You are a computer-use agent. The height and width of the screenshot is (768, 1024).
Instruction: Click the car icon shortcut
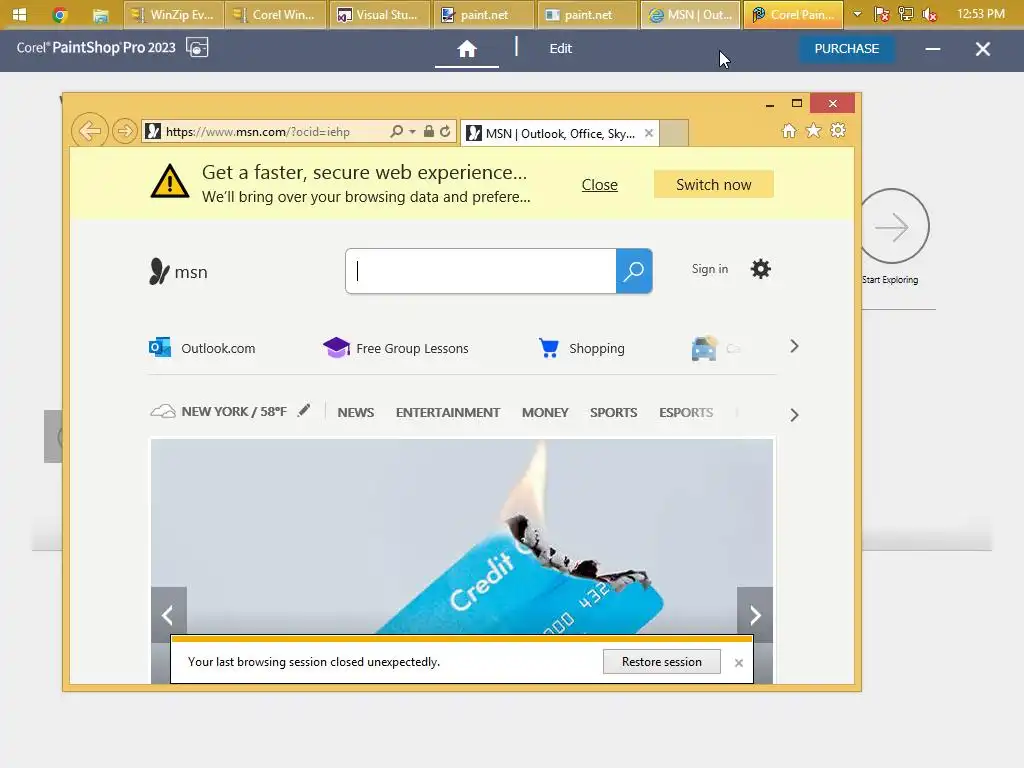[x=704, y=348]
